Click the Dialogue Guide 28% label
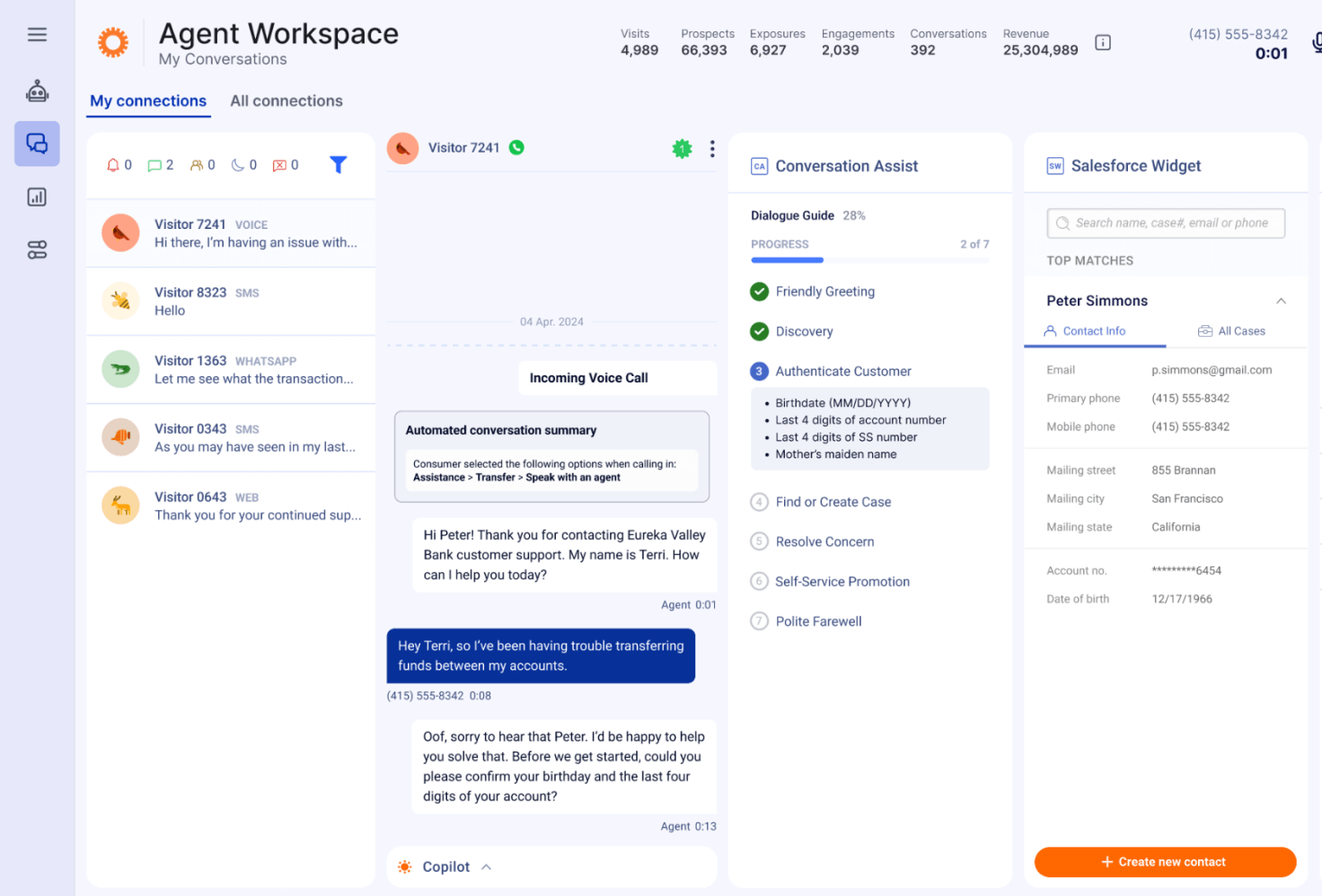 pos(807,215)
